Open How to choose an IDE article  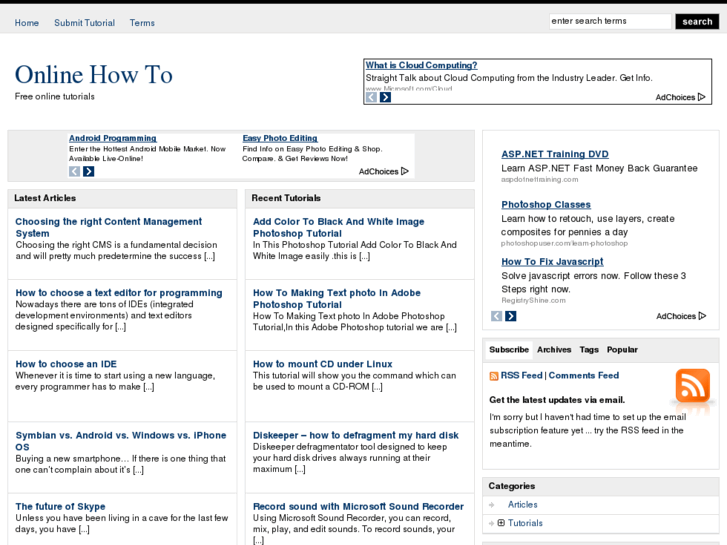(66, 364)
